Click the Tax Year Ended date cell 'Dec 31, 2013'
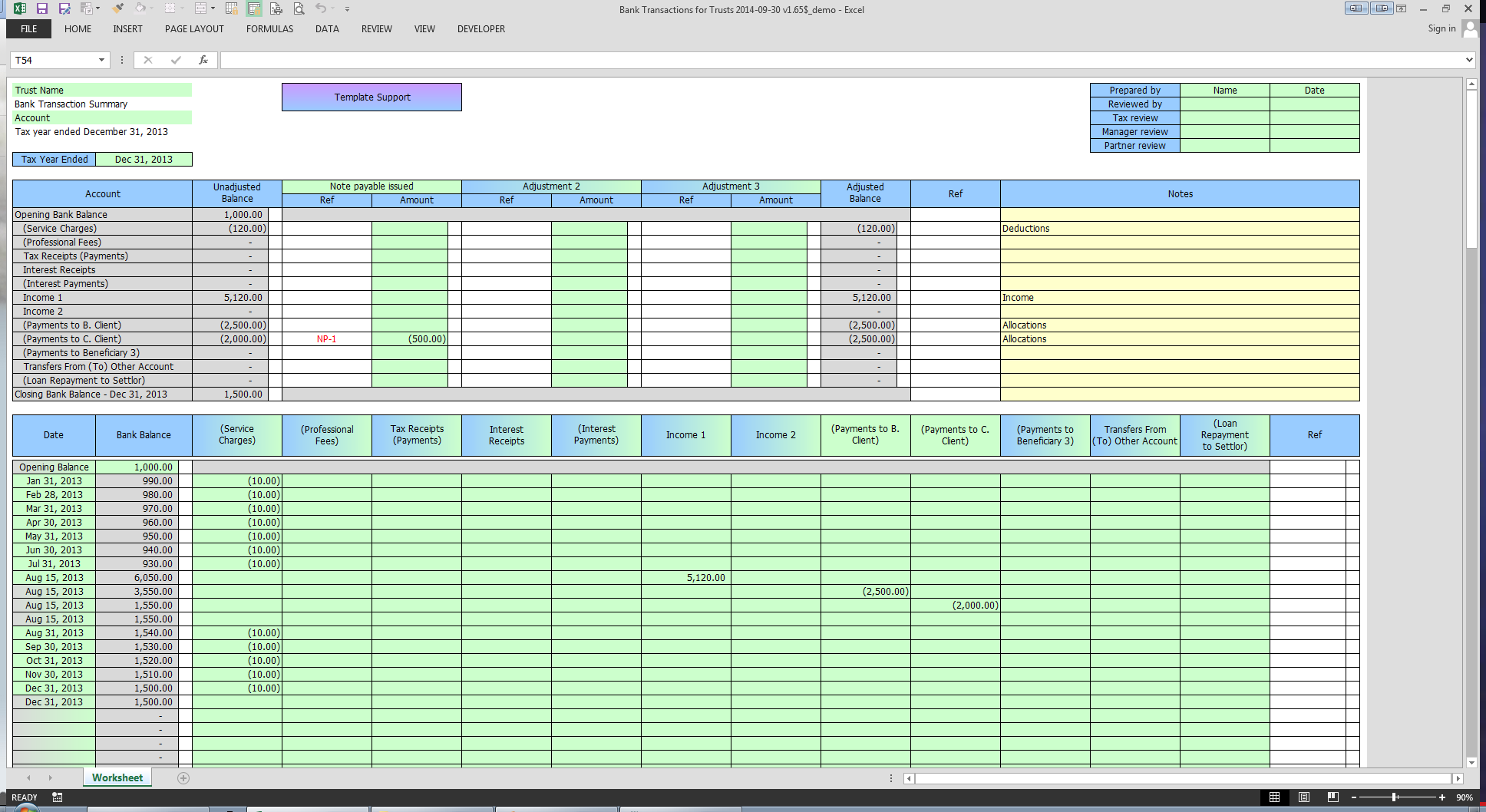The image size is (1486, 812). [x=144, y=160]
